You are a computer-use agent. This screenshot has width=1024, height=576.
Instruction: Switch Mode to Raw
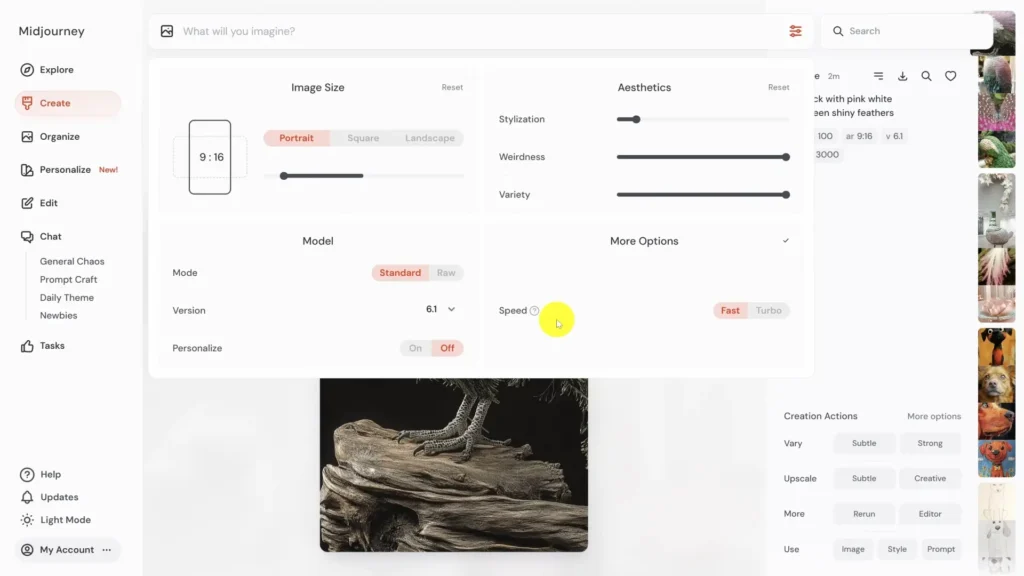[446, 273]
